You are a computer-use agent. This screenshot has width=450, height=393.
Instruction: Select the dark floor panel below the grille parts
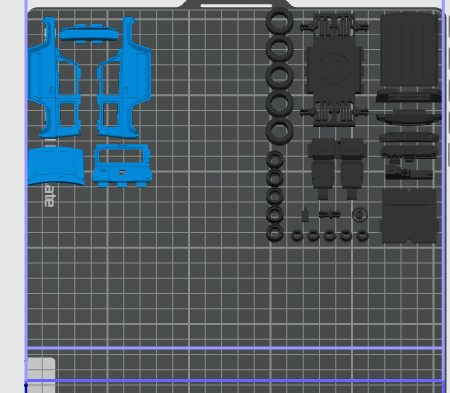coord(409,216)
